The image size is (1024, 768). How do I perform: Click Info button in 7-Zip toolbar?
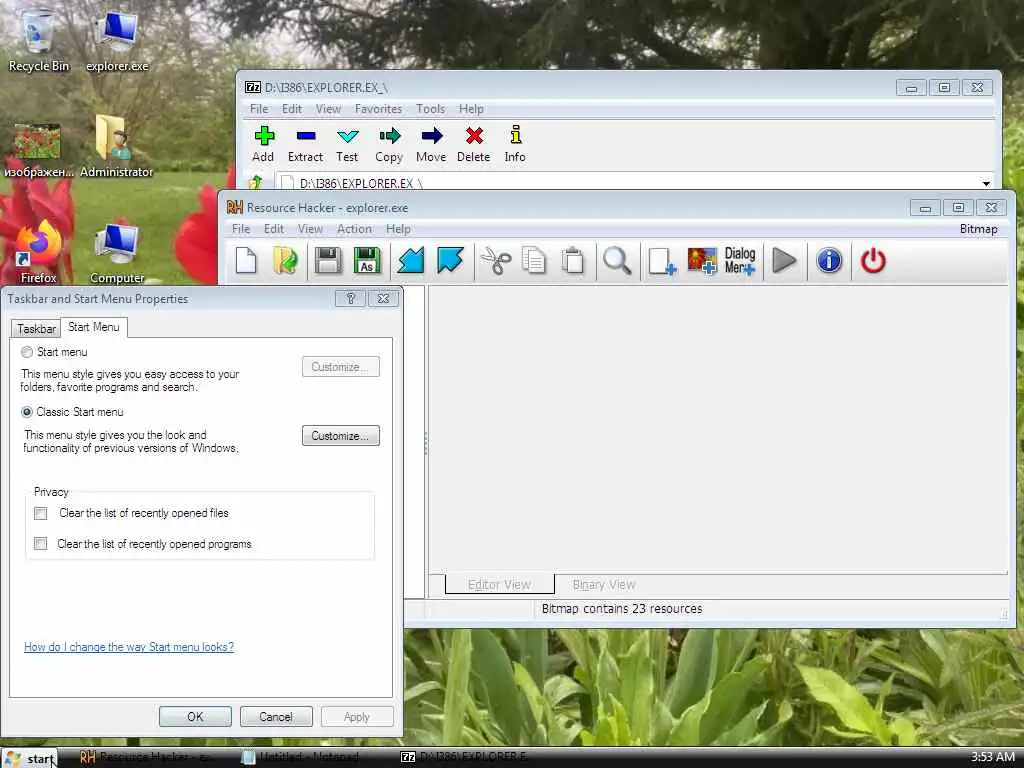pyautogui.click(x=515, y=144)
